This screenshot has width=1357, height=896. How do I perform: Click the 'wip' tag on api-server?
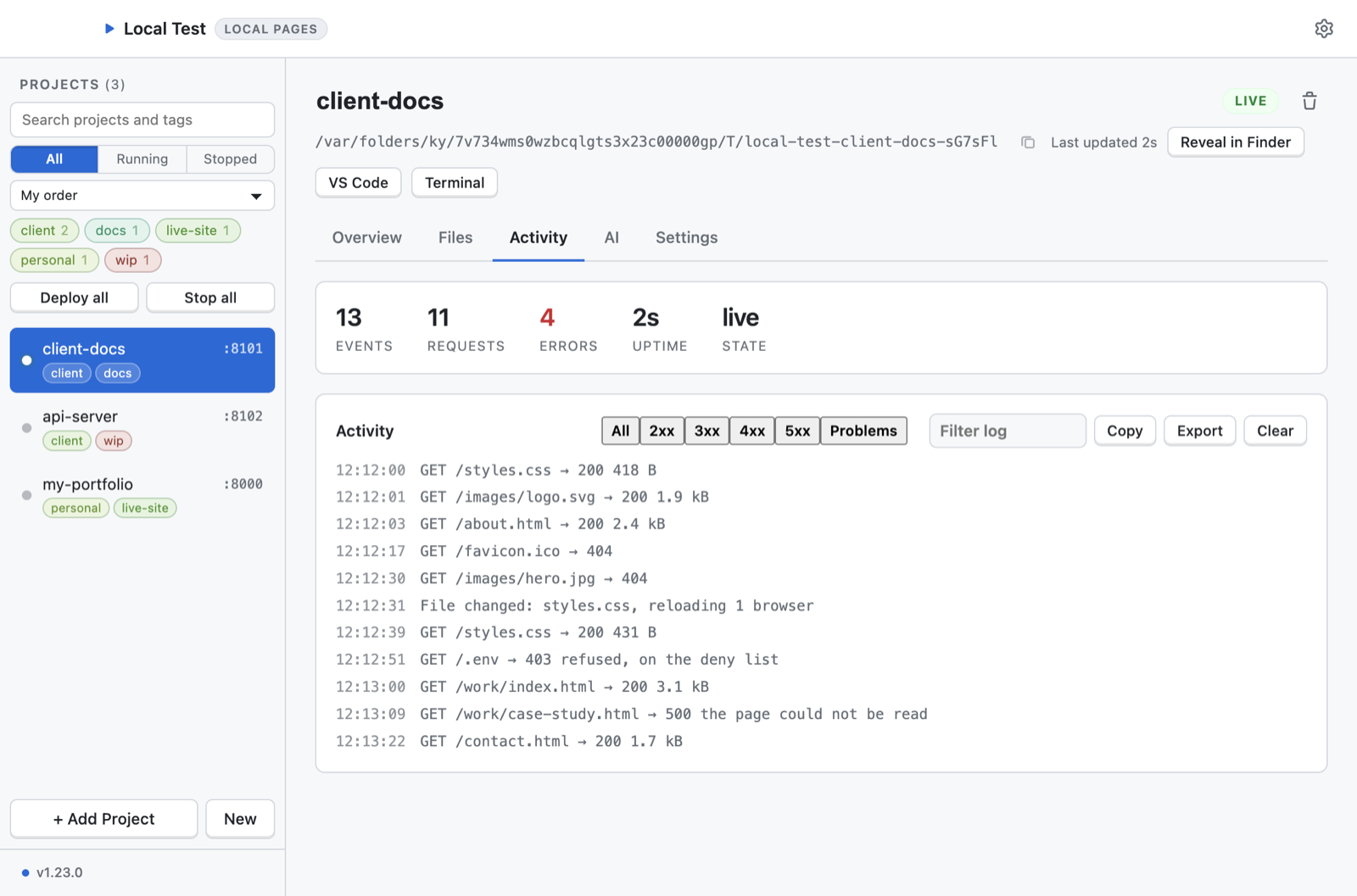point(114,441)
